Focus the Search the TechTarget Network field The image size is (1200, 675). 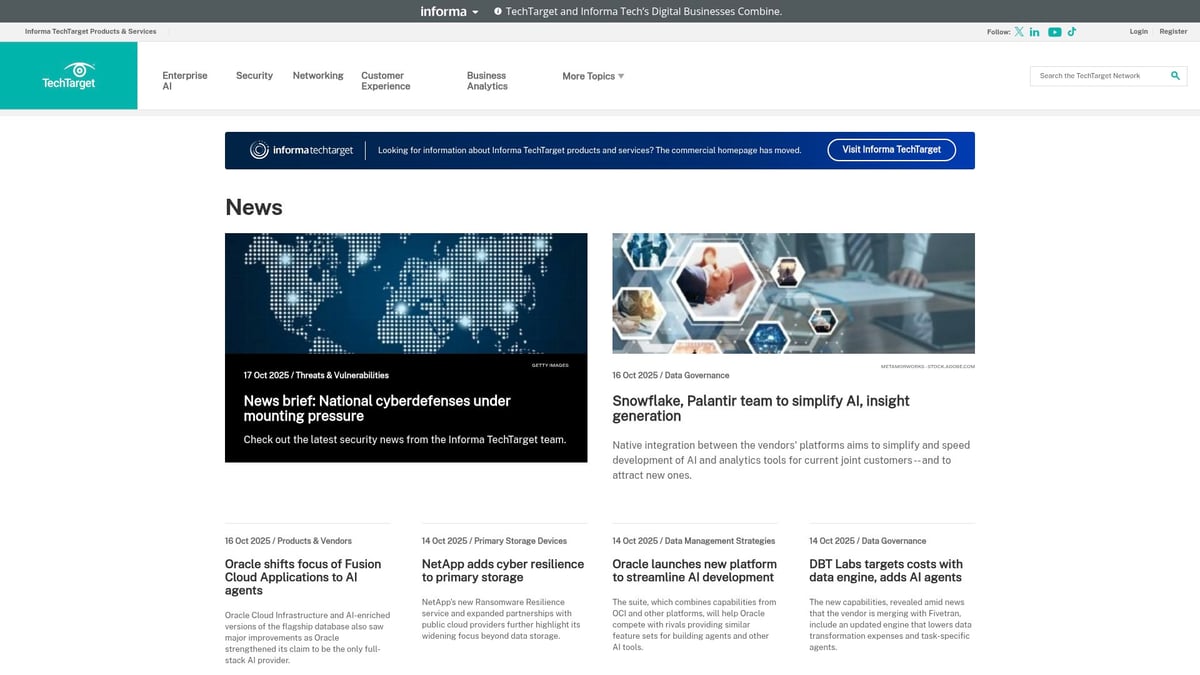pyautogui.click(x=1100, y=76)
